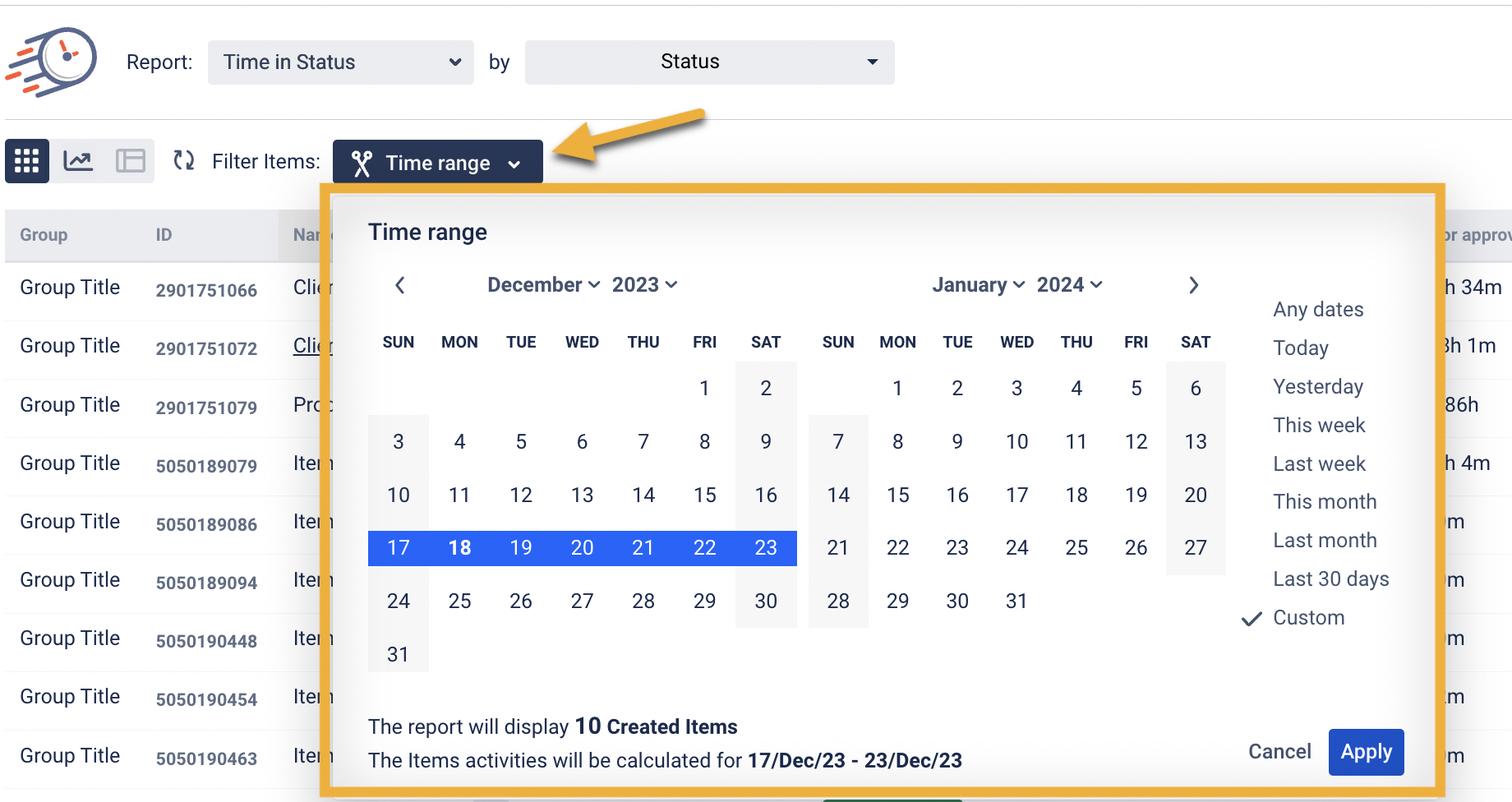Open the 2024 year dropdown
This screenshot has height=802, width=1512.
point(1069,285)
